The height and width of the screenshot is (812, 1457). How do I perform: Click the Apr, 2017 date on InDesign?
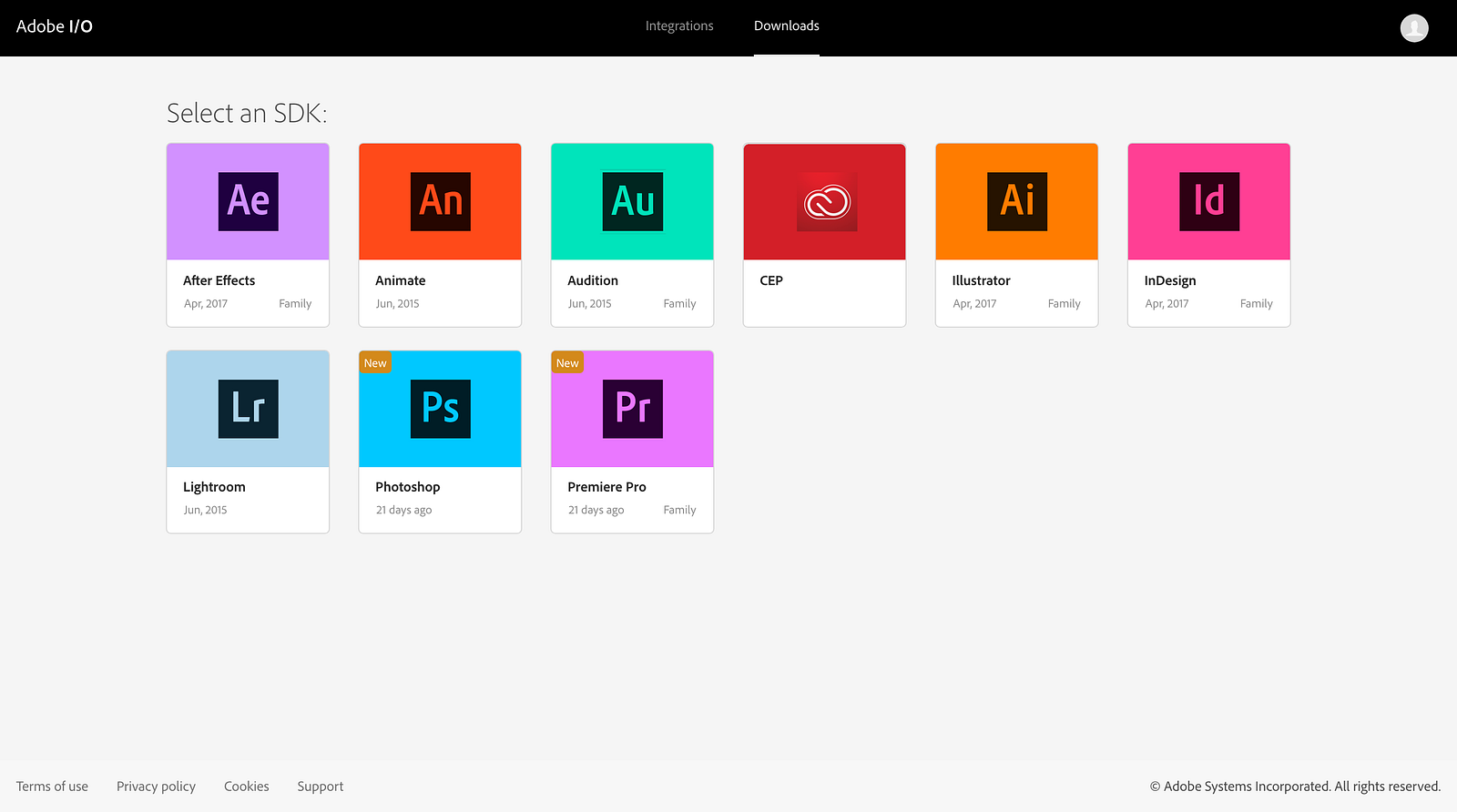coord(1167,304)
